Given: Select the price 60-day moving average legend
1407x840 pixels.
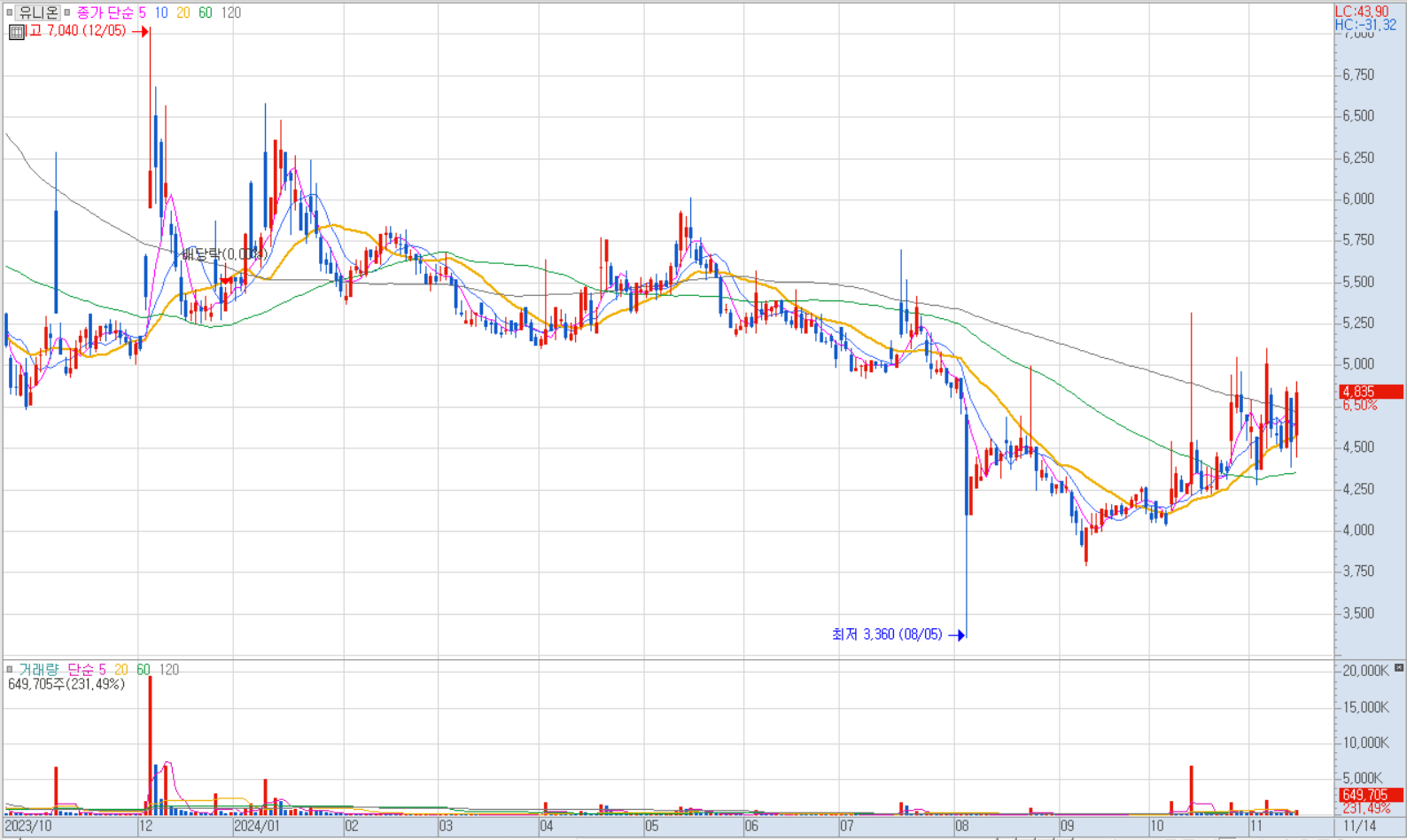Looking at the screenshot, I should pyautogui.click(x=206, y=12).
